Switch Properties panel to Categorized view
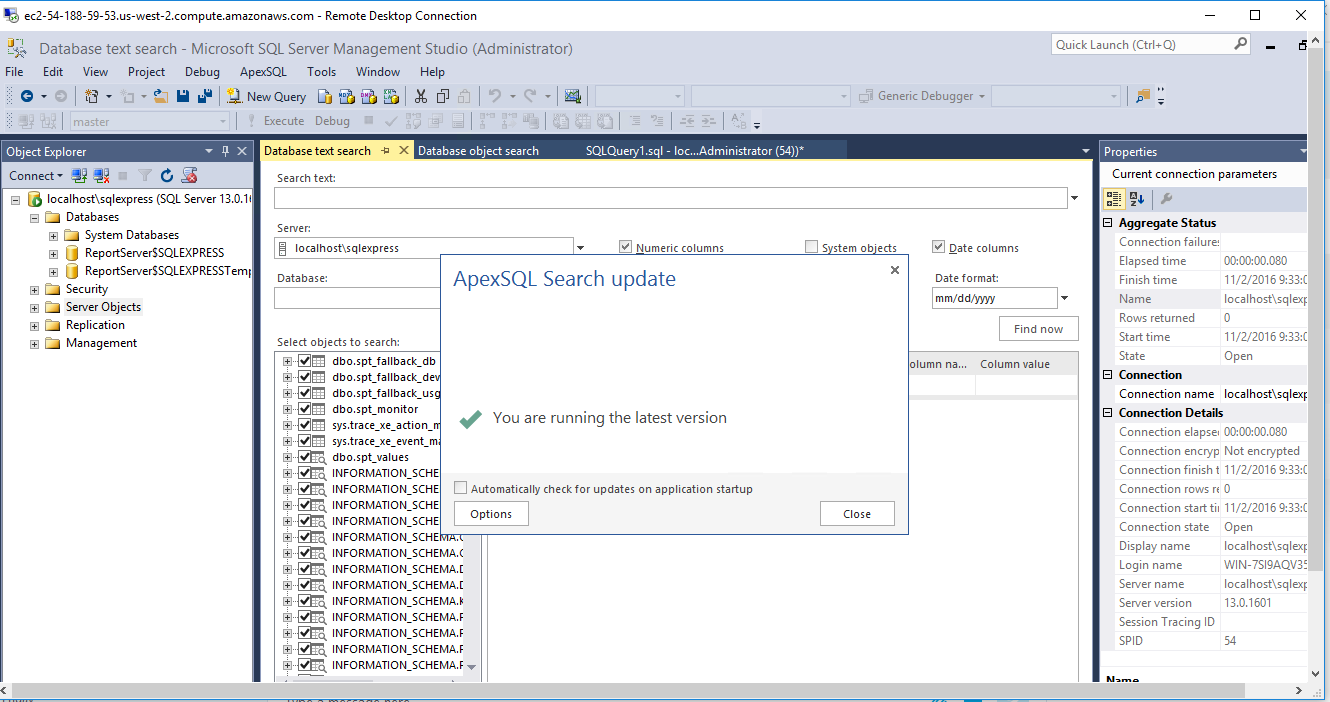Image resolution: width=1330 pixels, height=702 pixels. point(1114,199)
